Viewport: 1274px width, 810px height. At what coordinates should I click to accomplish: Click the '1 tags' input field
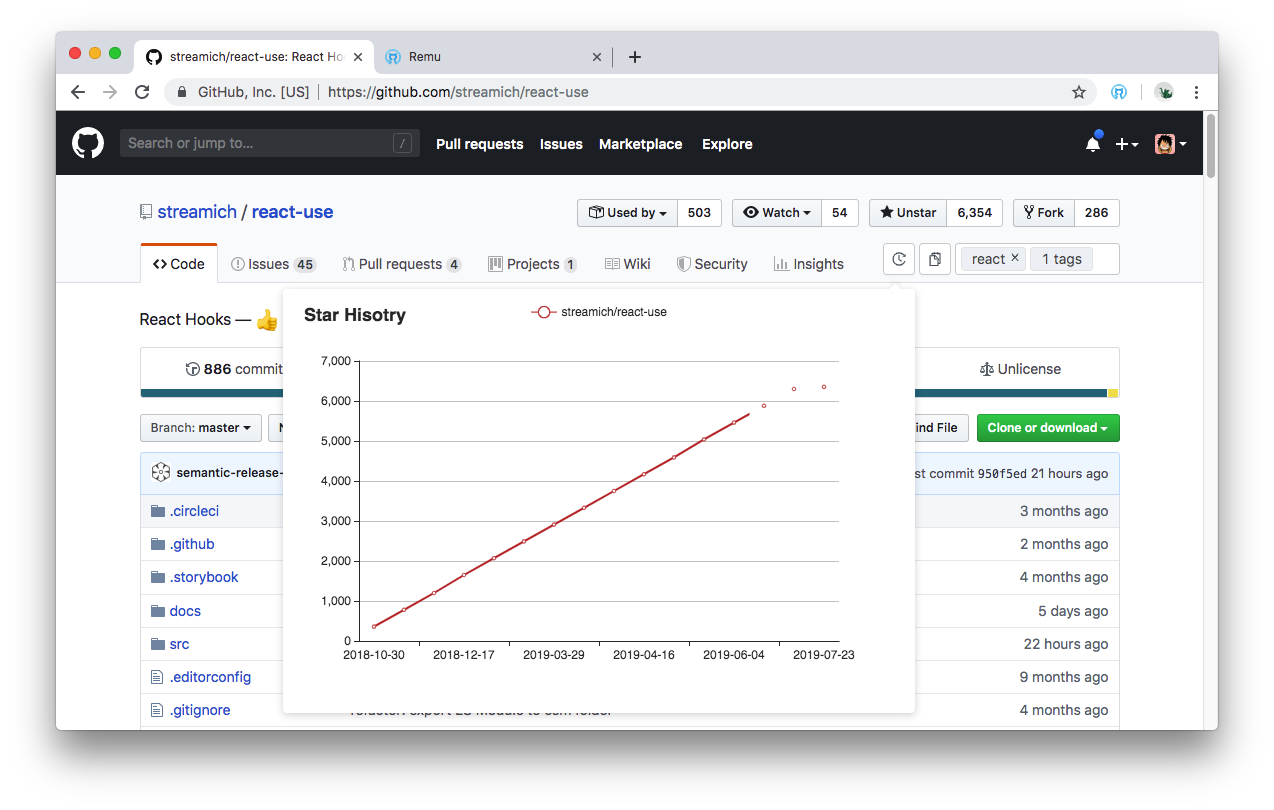pyautogui.click(x=1061, y=259)
